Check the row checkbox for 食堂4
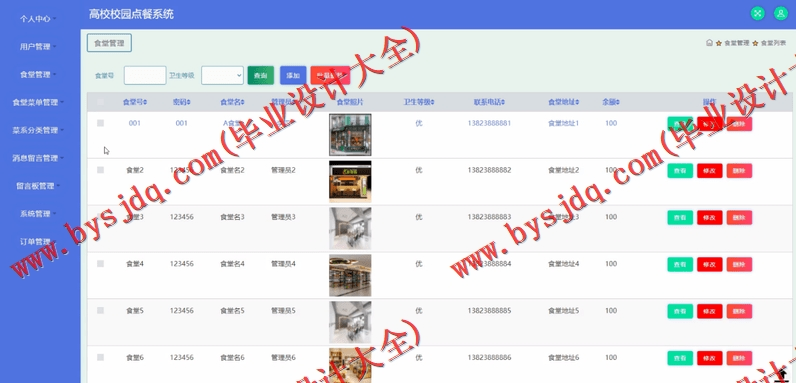Image resolution: width=796 pixels, height=383 pixels. click(x=101, y=264)
